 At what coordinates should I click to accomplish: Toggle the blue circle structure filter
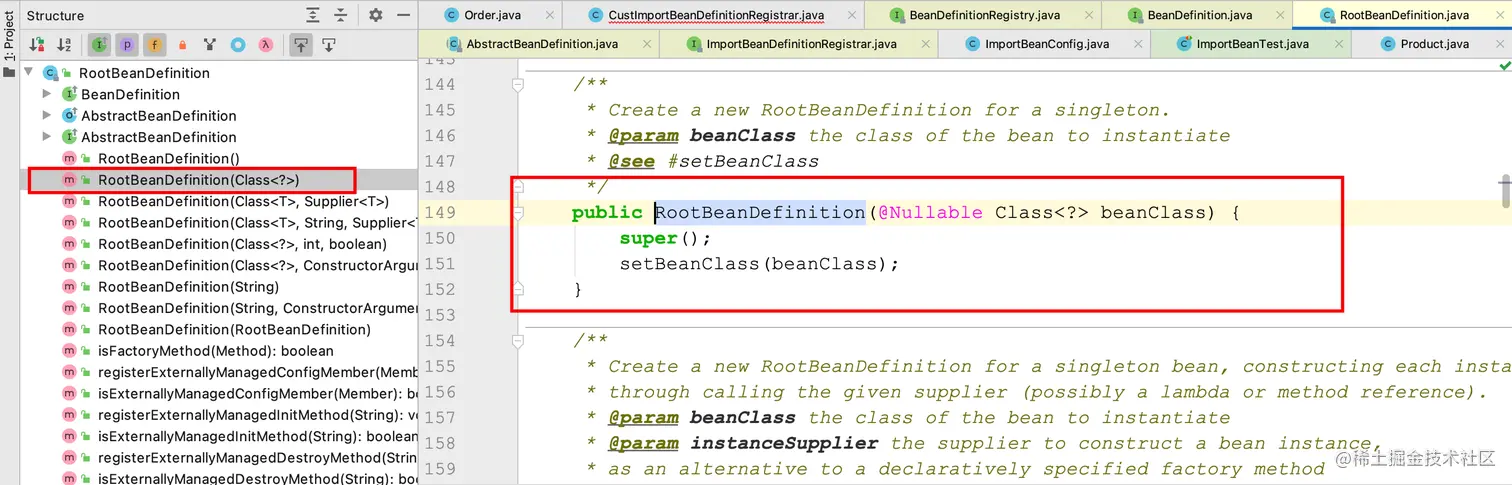click(x=238, y=45)
